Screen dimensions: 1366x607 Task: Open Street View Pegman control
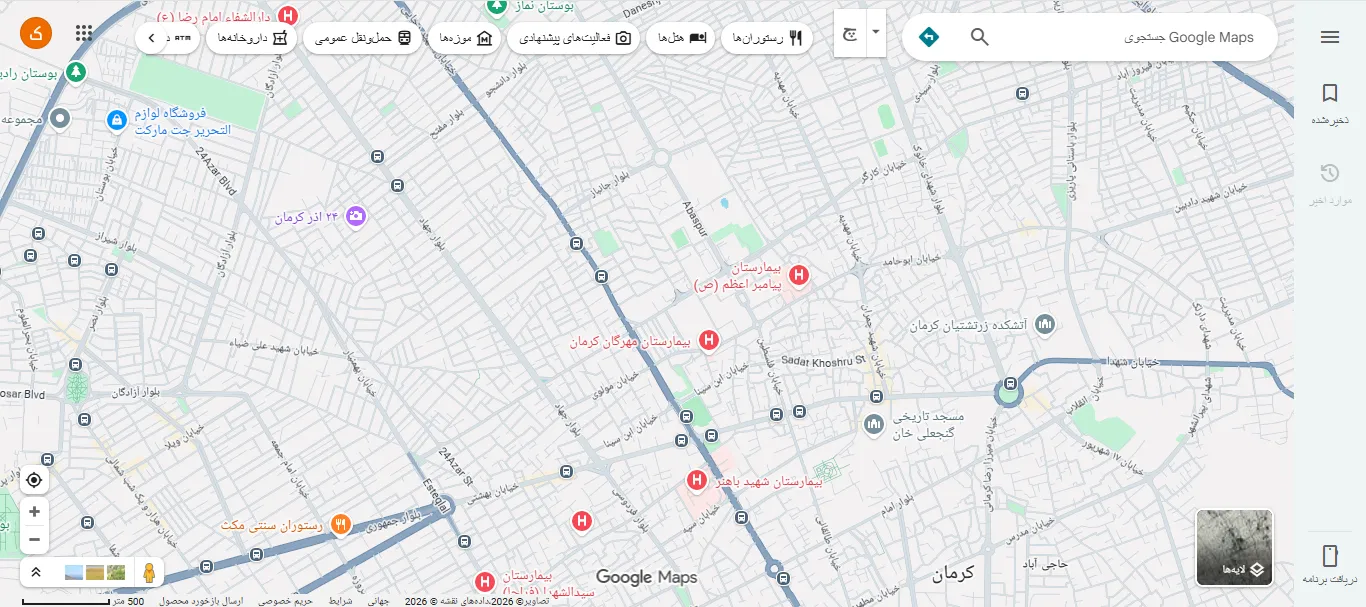click(149, 573)
